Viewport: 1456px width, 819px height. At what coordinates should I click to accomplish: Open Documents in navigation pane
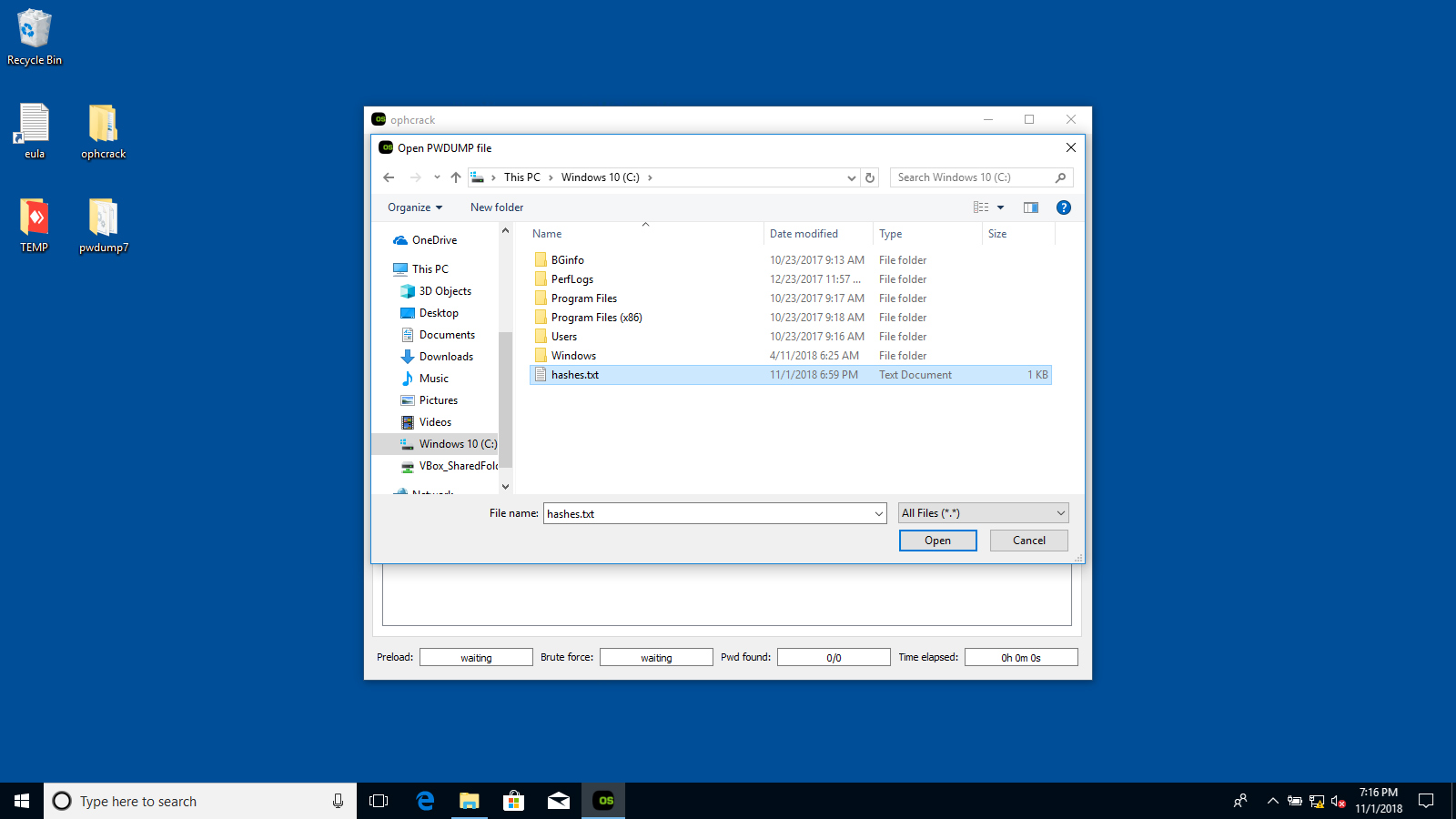(x=438, y=335)
